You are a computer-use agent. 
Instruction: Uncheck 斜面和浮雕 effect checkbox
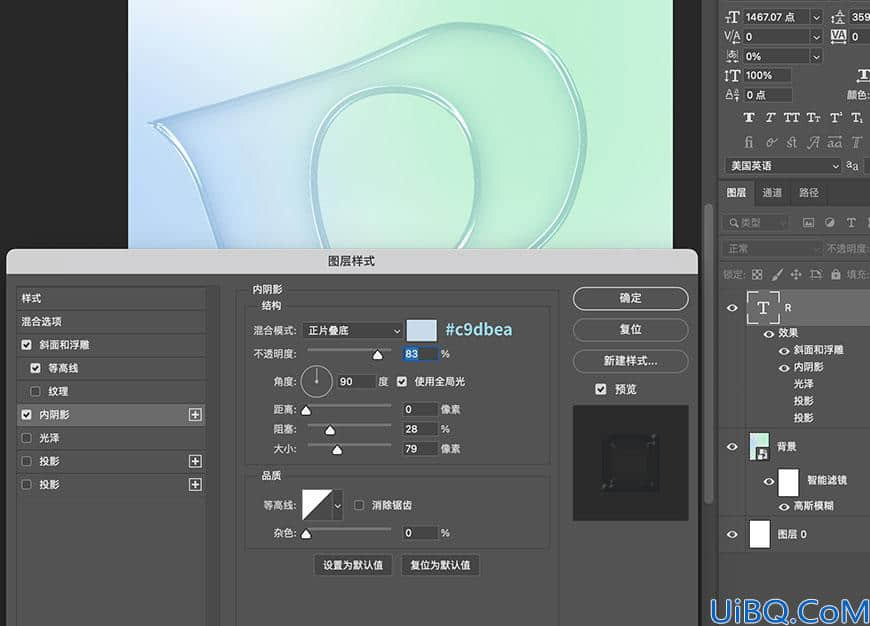(x=26, y=345)
